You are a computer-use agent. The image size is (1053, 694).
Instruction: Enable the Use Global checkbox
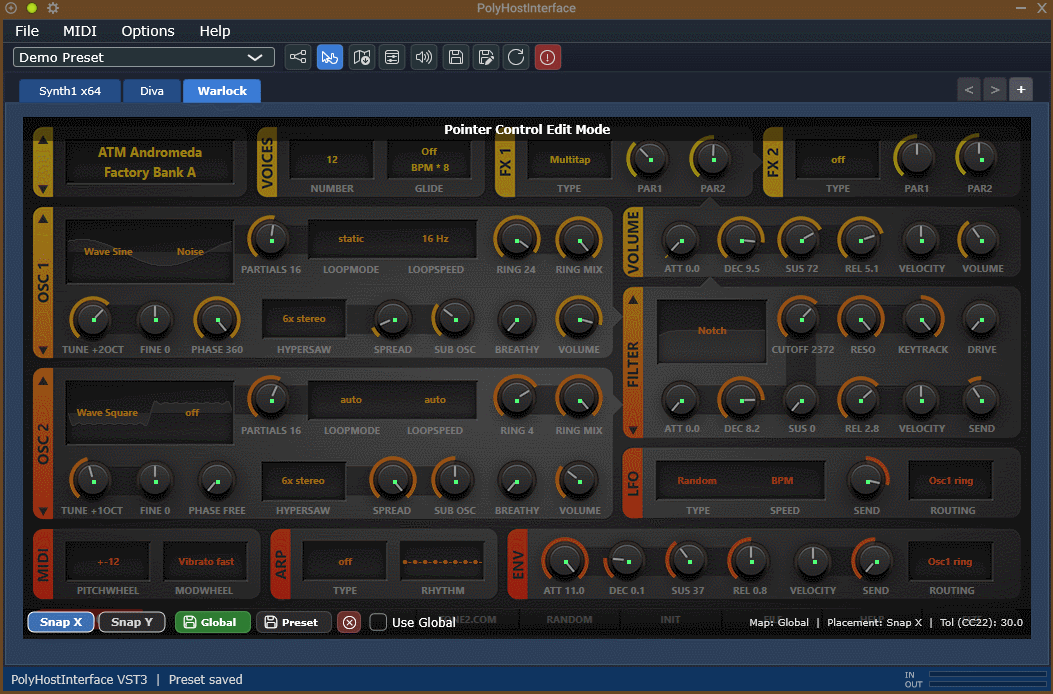378,622
